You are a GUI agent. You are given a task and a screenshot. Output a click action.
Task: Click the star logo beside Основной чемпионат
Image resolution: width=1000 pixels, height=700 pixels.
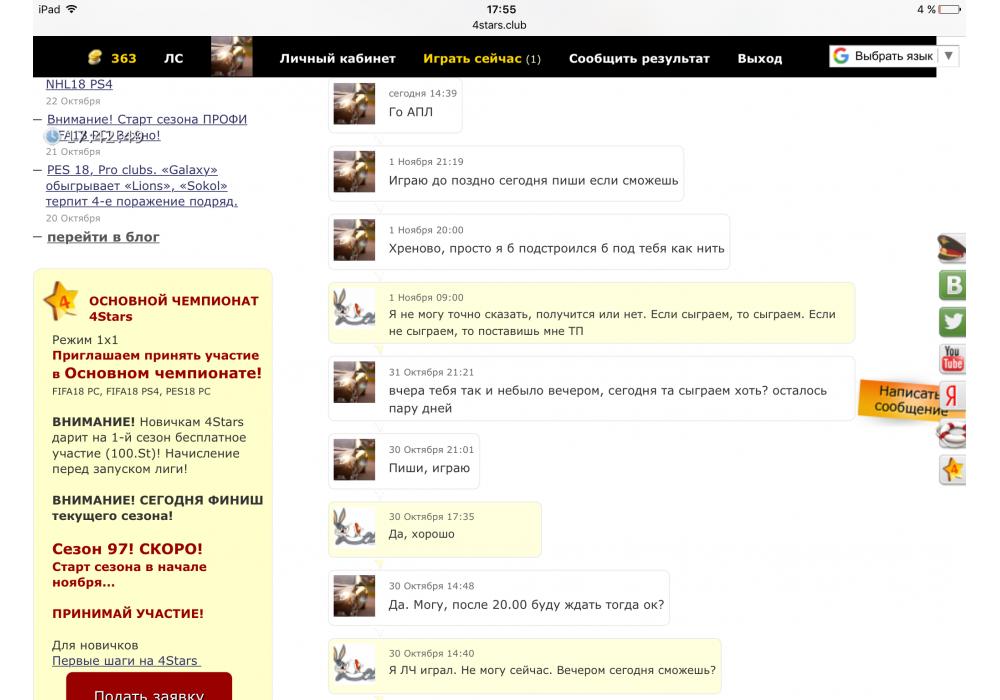click(x=62, y=300)
